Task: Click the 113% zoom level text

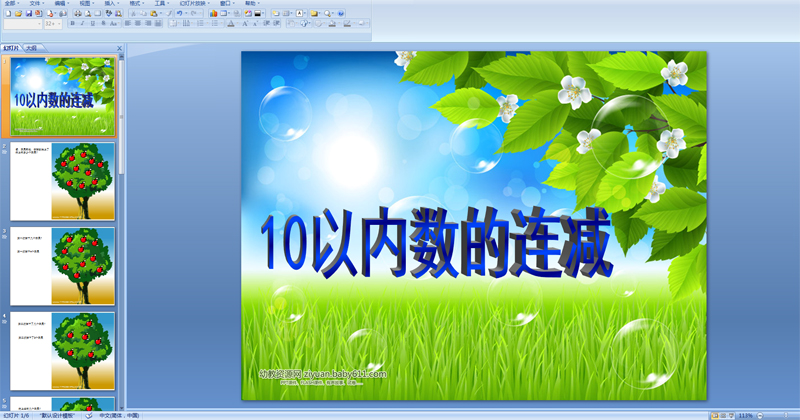Action: 745,415
